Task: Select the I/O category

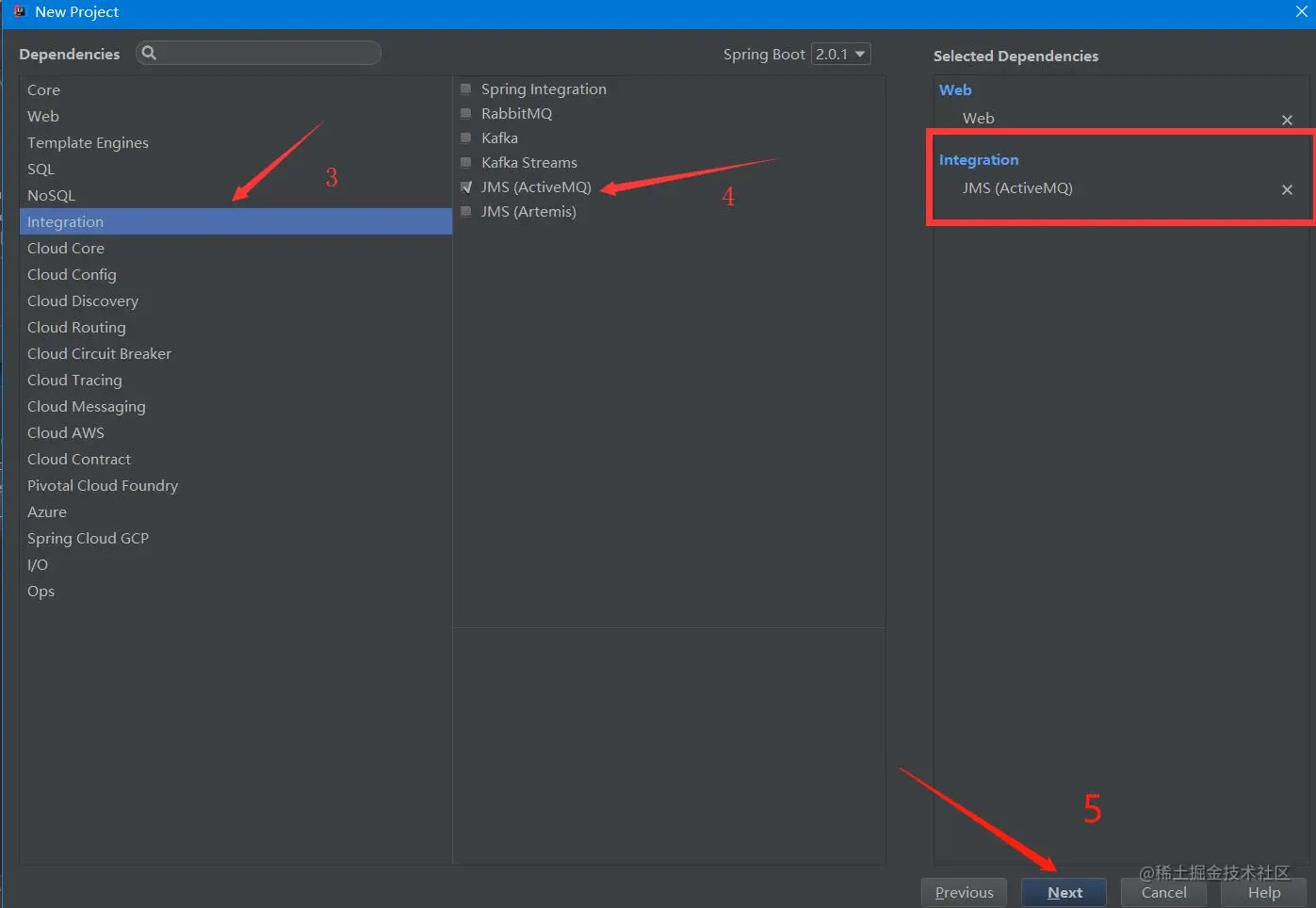Action: (x=236, y=564)
